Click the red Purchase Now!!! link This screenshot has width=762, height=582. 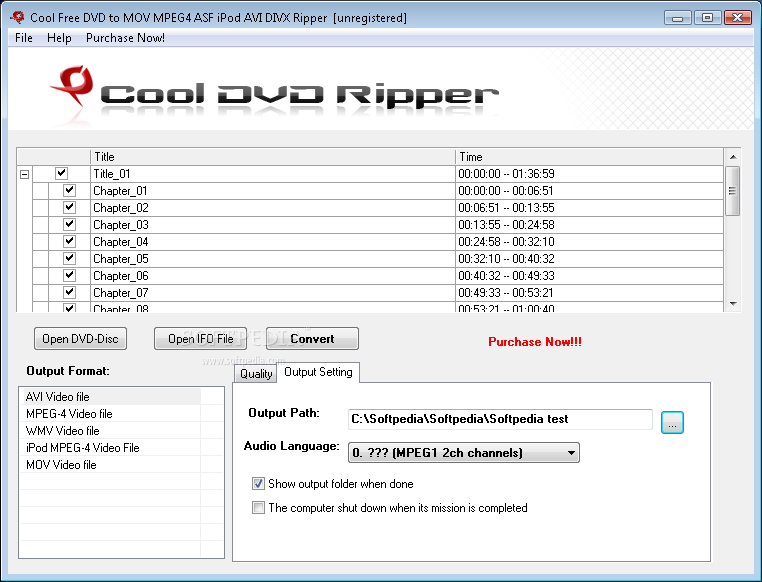[535, 342]
